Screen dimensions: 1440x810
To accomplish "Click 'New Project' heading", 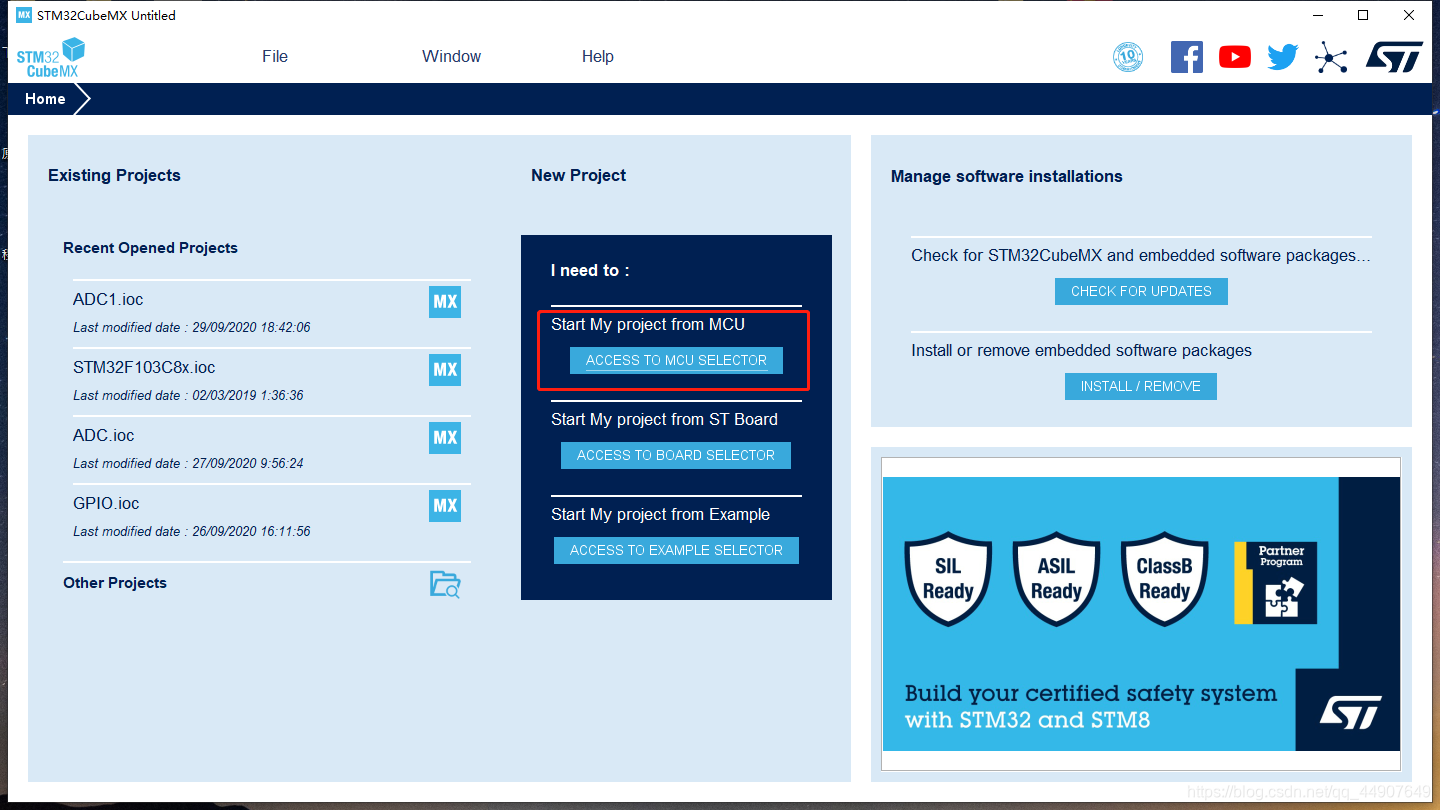I will pos(579,175).
